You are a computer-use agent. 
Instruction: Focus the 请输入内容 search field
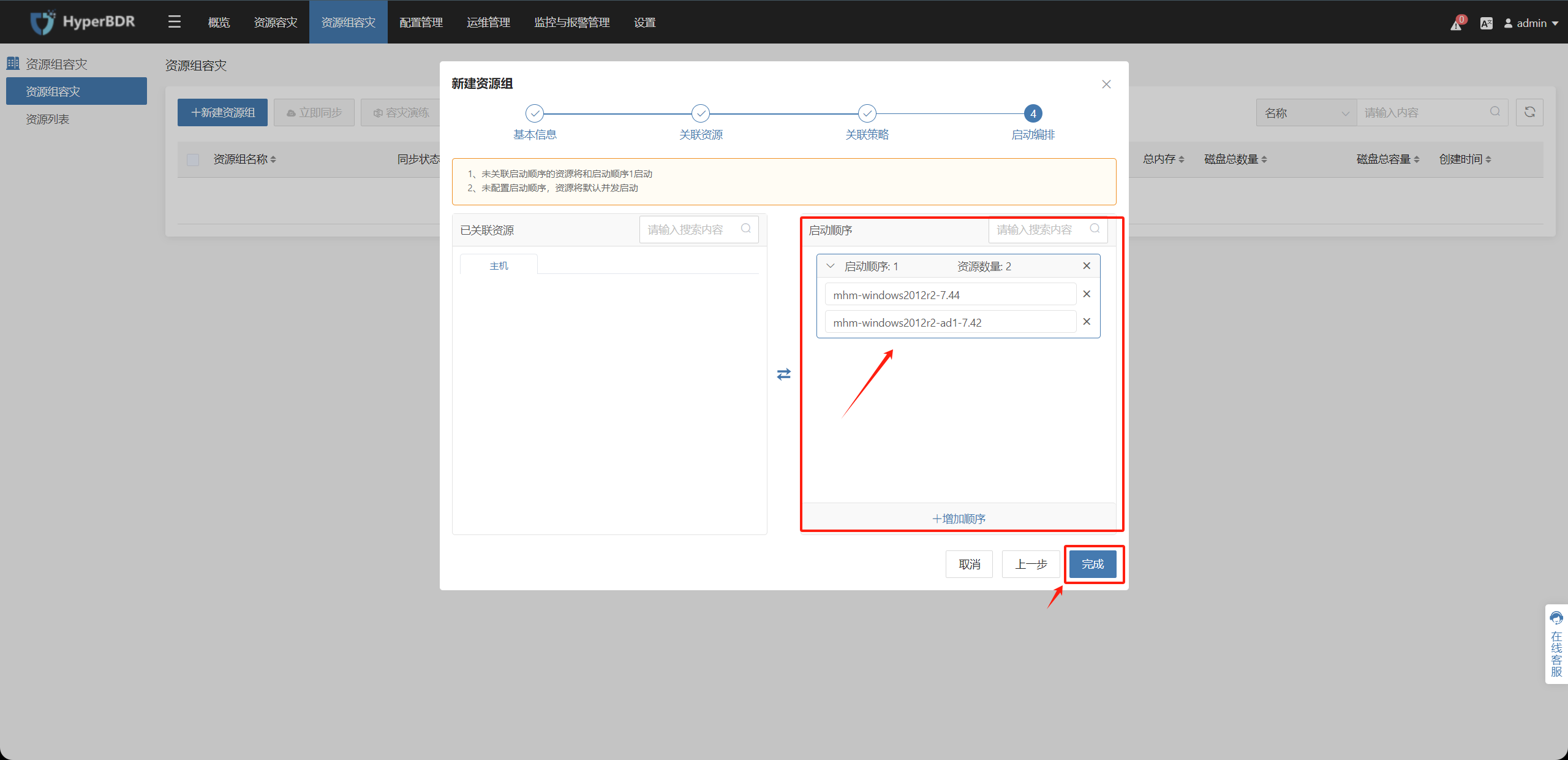click(x=1432, y=113)
